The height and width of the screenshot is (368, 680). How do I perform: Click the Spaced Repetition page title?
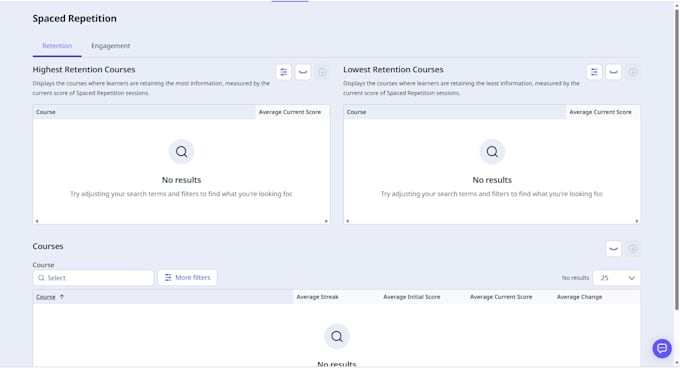pos(75,18)
